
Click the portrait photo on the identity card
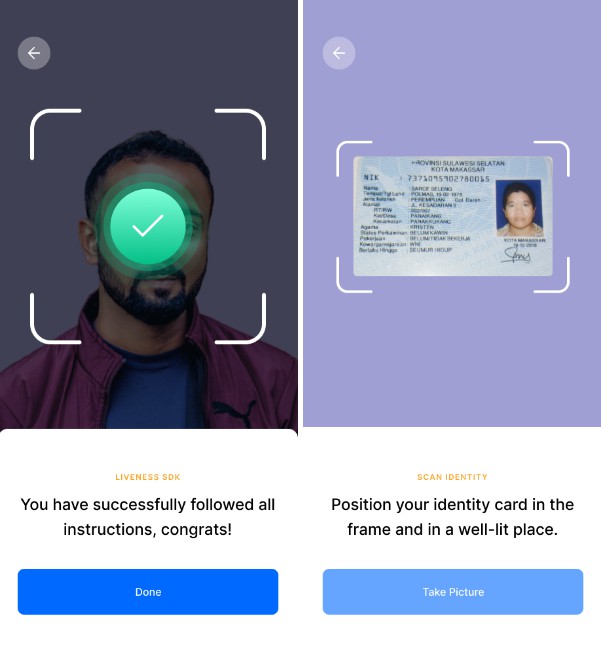[519, 207]
